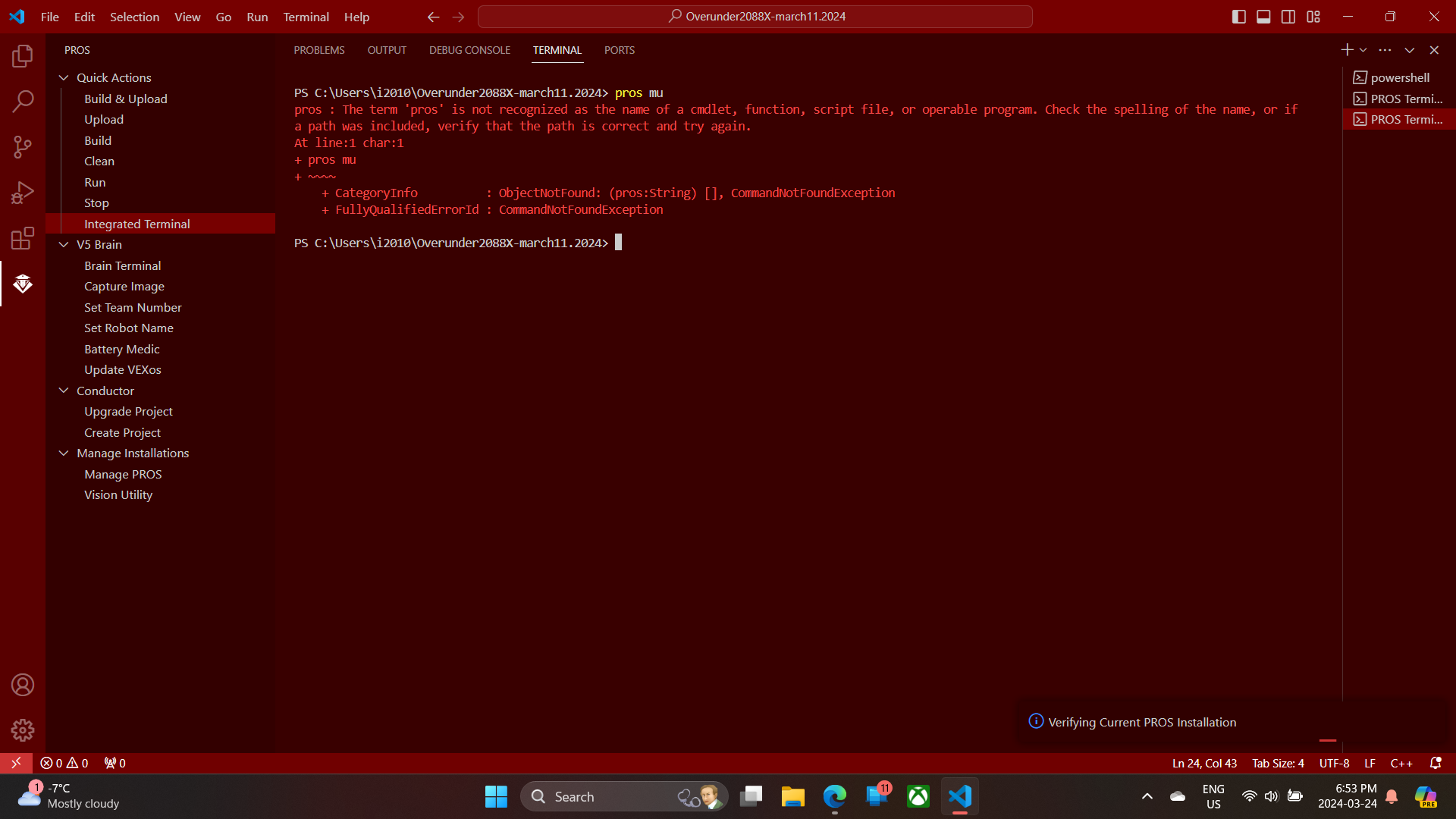Open the Customize Layout icon
Screen dimensions: 1456x819
(x=1313, y=17)
